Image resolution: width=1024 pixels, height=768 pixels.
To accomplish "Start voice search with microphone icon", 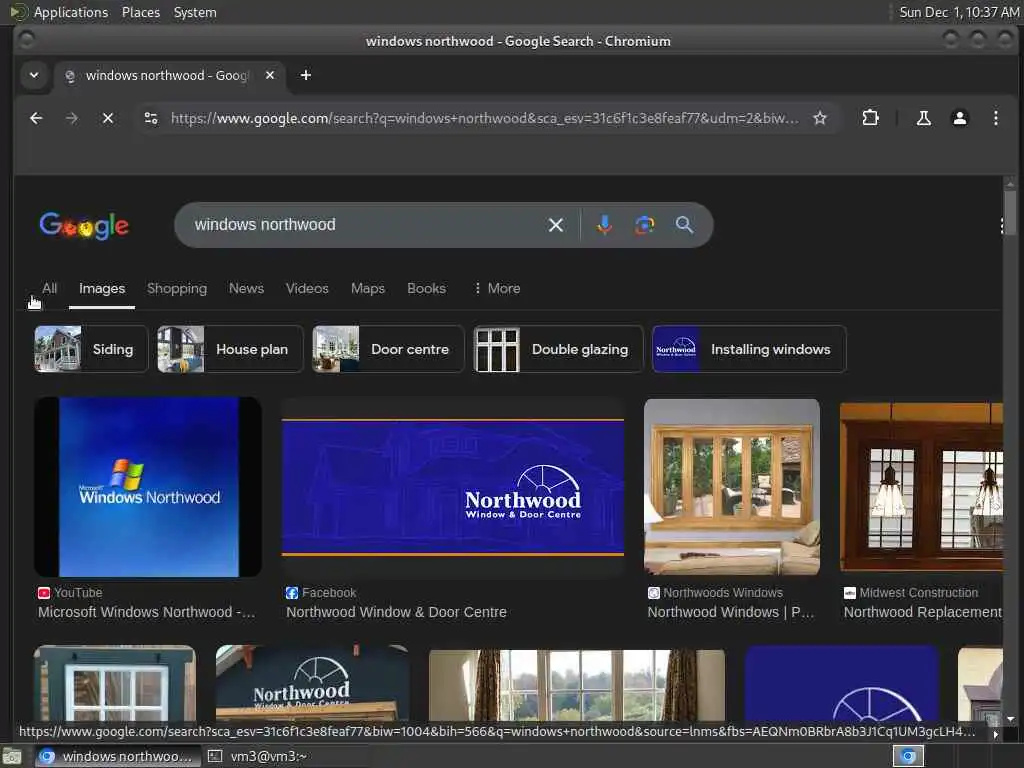I will click(605, 225).
